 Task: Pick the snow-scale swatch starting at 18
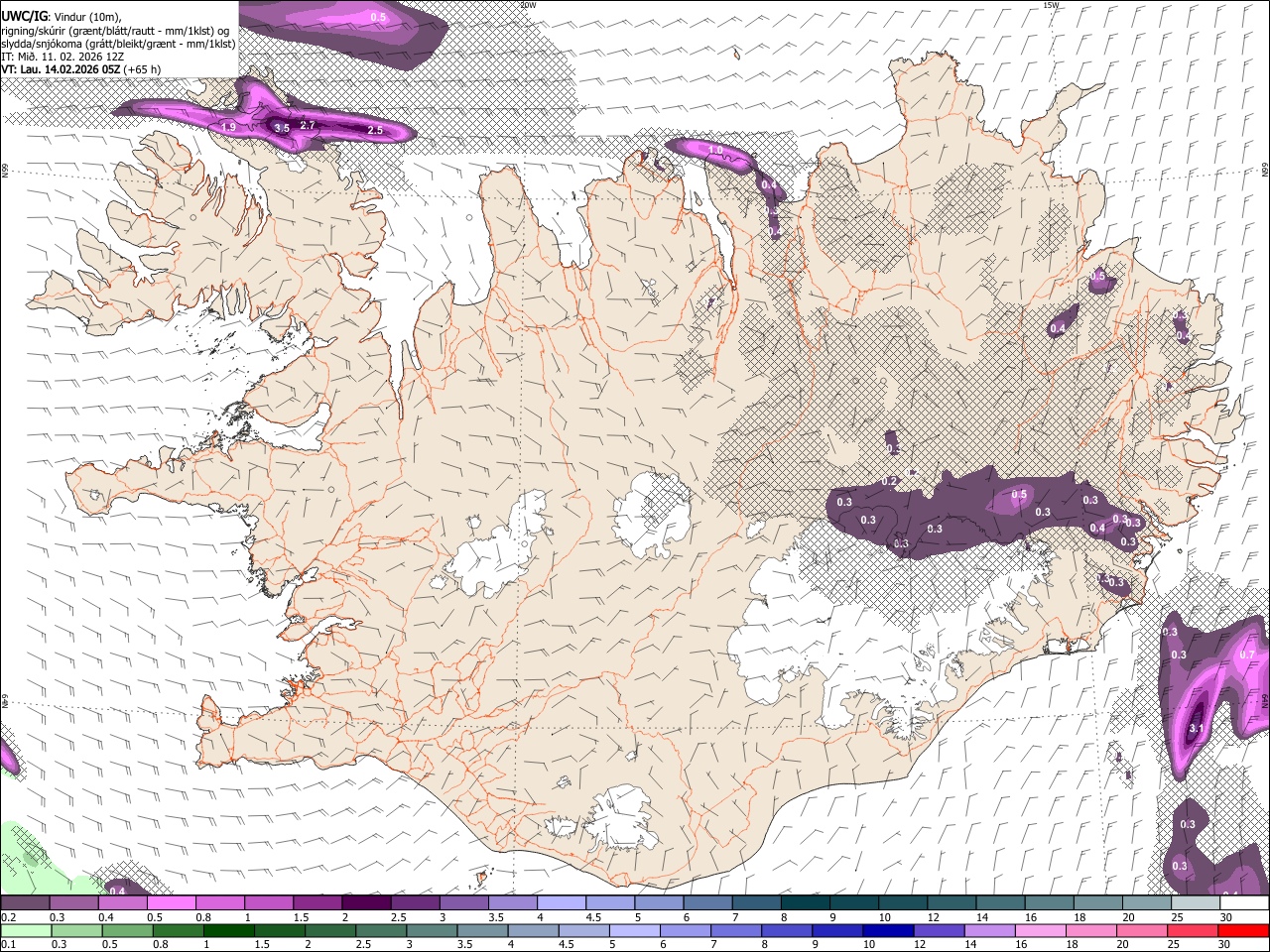(1098, 903)
